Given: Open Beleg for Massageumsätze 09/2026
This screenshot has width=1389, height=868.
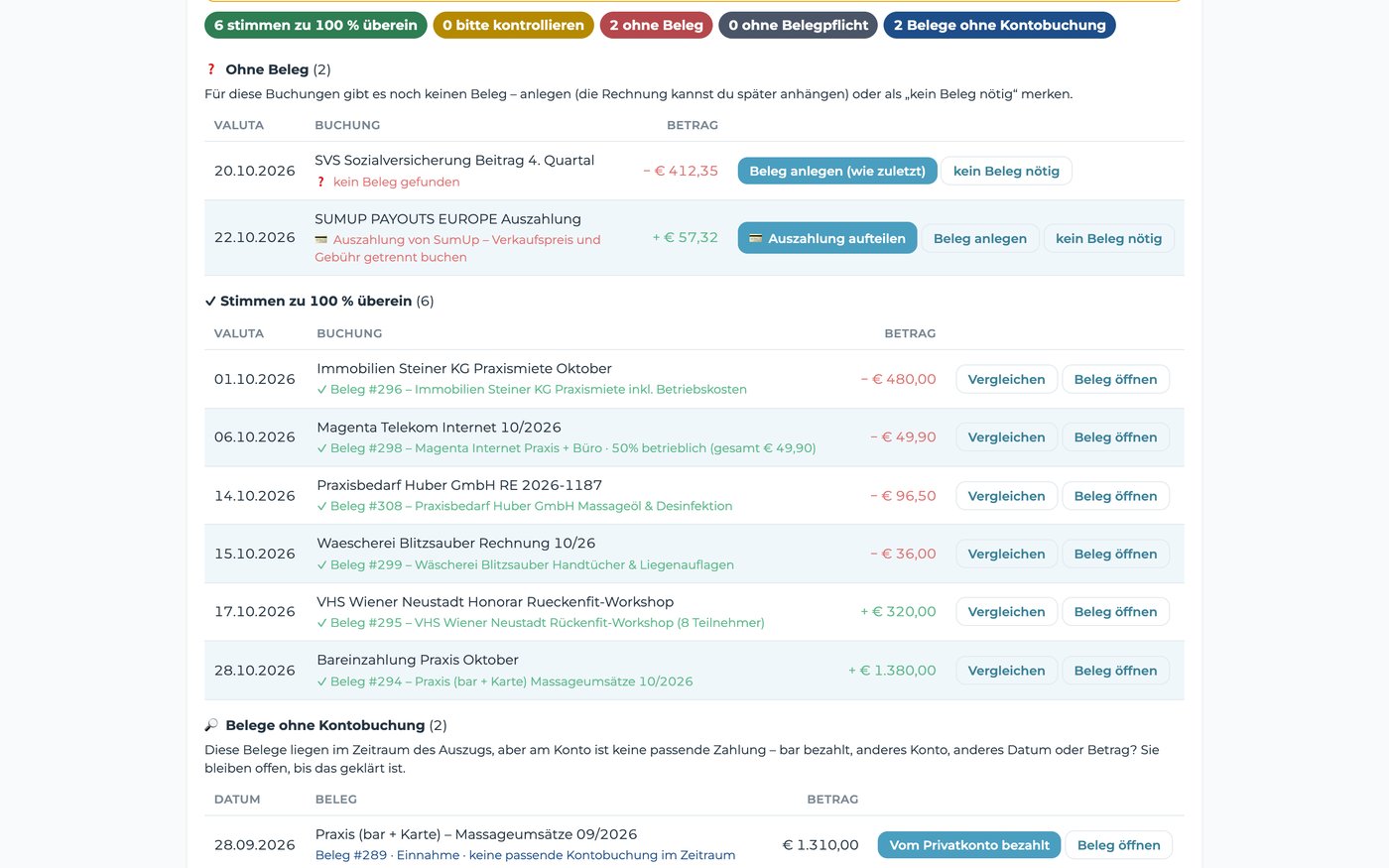Looking at the screenshot, I should pyautogui.click(x=1118, y=845).
